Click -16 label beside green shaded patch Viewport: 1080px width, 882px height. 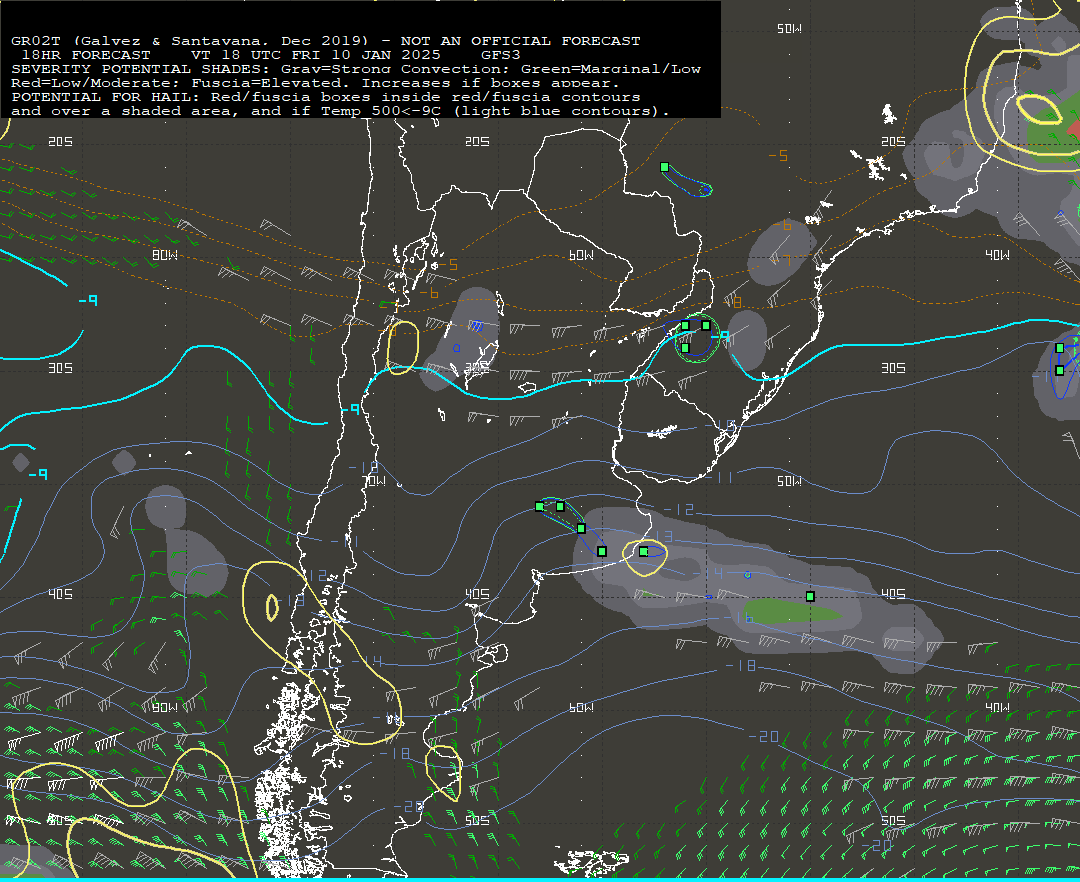tap(738, 618)
